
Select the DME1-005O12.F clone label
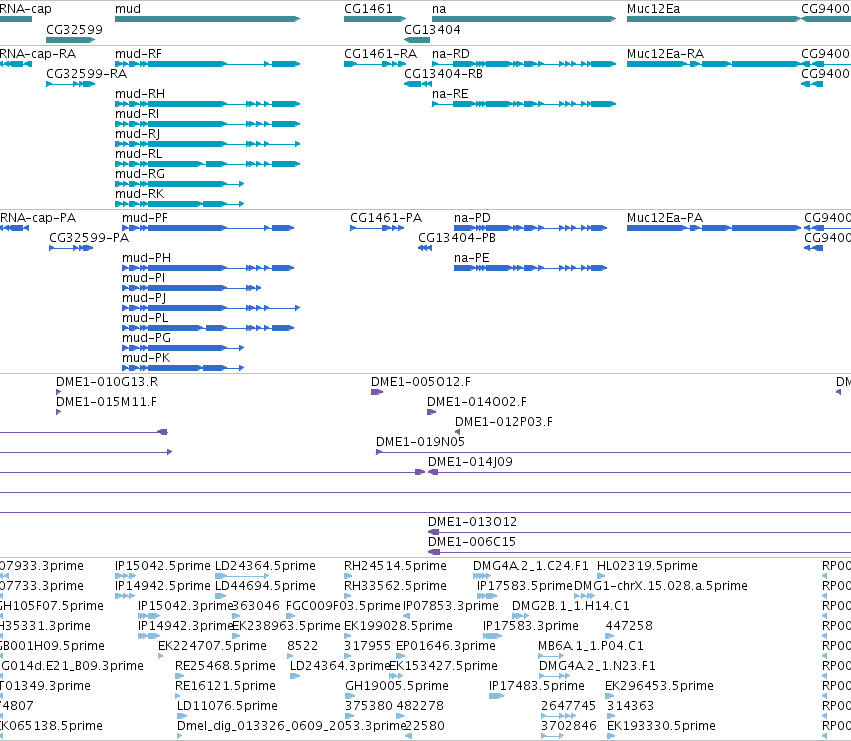click(x=421, y=382)
